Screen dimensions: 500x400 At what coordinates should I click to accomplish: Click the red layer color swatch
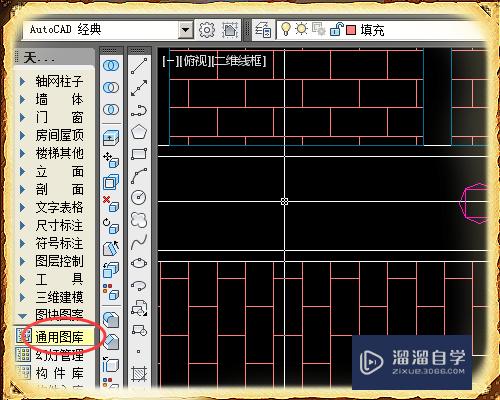coord(351,30)
